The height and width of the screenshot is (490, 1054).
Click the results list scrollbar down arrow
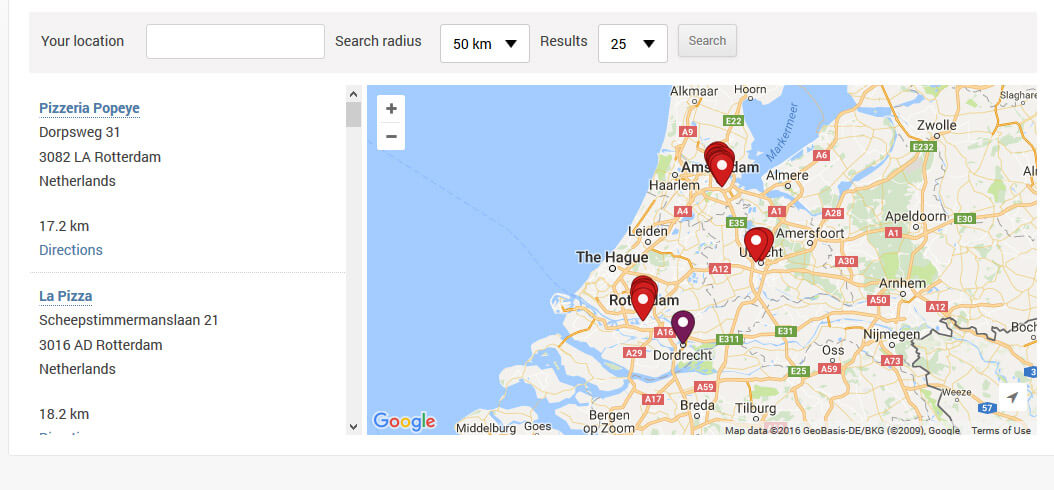coord(354,427)
